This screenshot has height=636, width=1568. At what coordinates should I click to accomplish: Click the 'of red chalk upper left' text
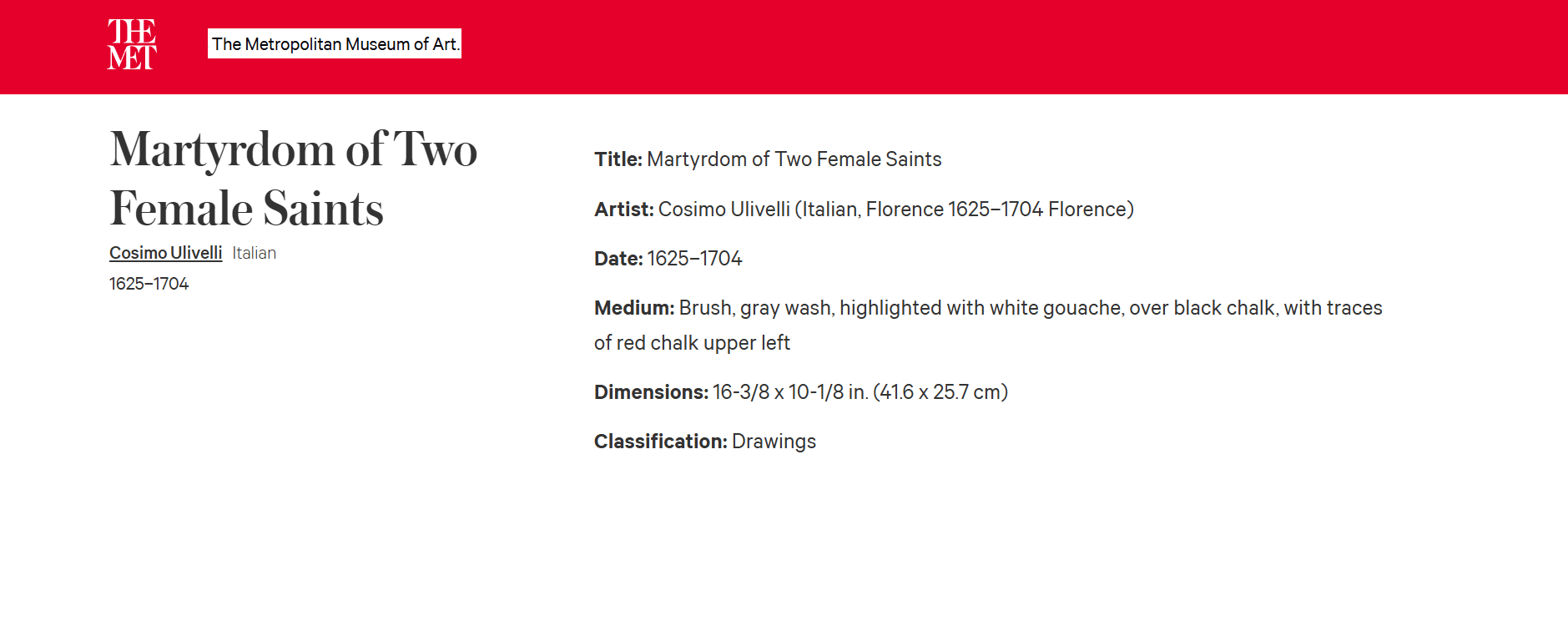click(x=692, y=343)
